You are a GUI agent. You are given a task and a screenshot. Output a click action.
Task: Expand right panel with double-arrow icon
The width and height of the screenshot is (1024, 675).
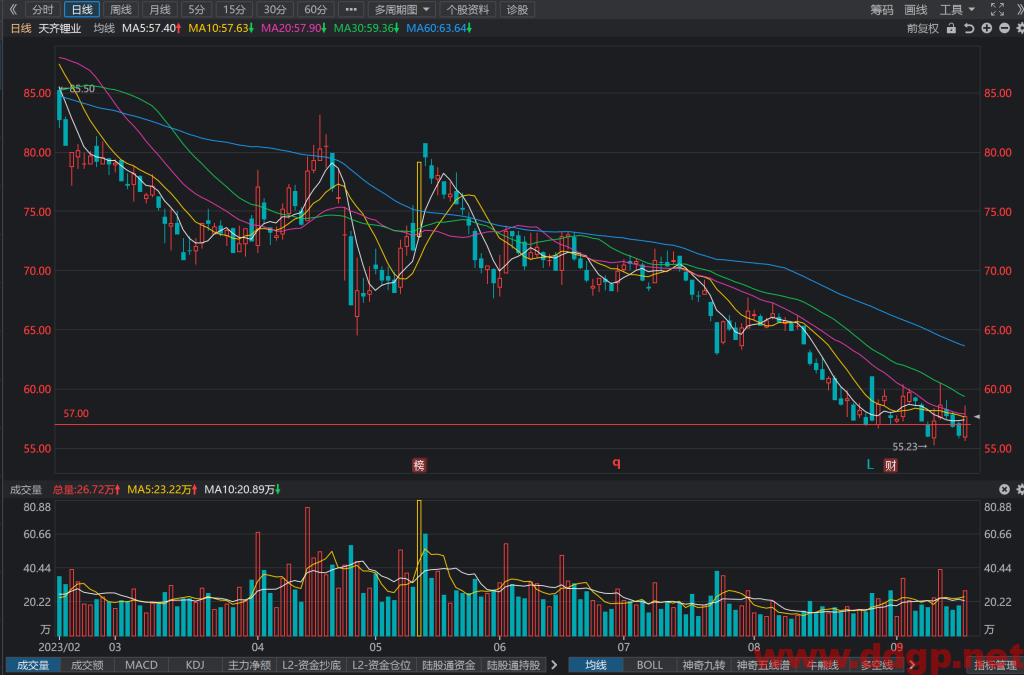tap(1019, 9)
